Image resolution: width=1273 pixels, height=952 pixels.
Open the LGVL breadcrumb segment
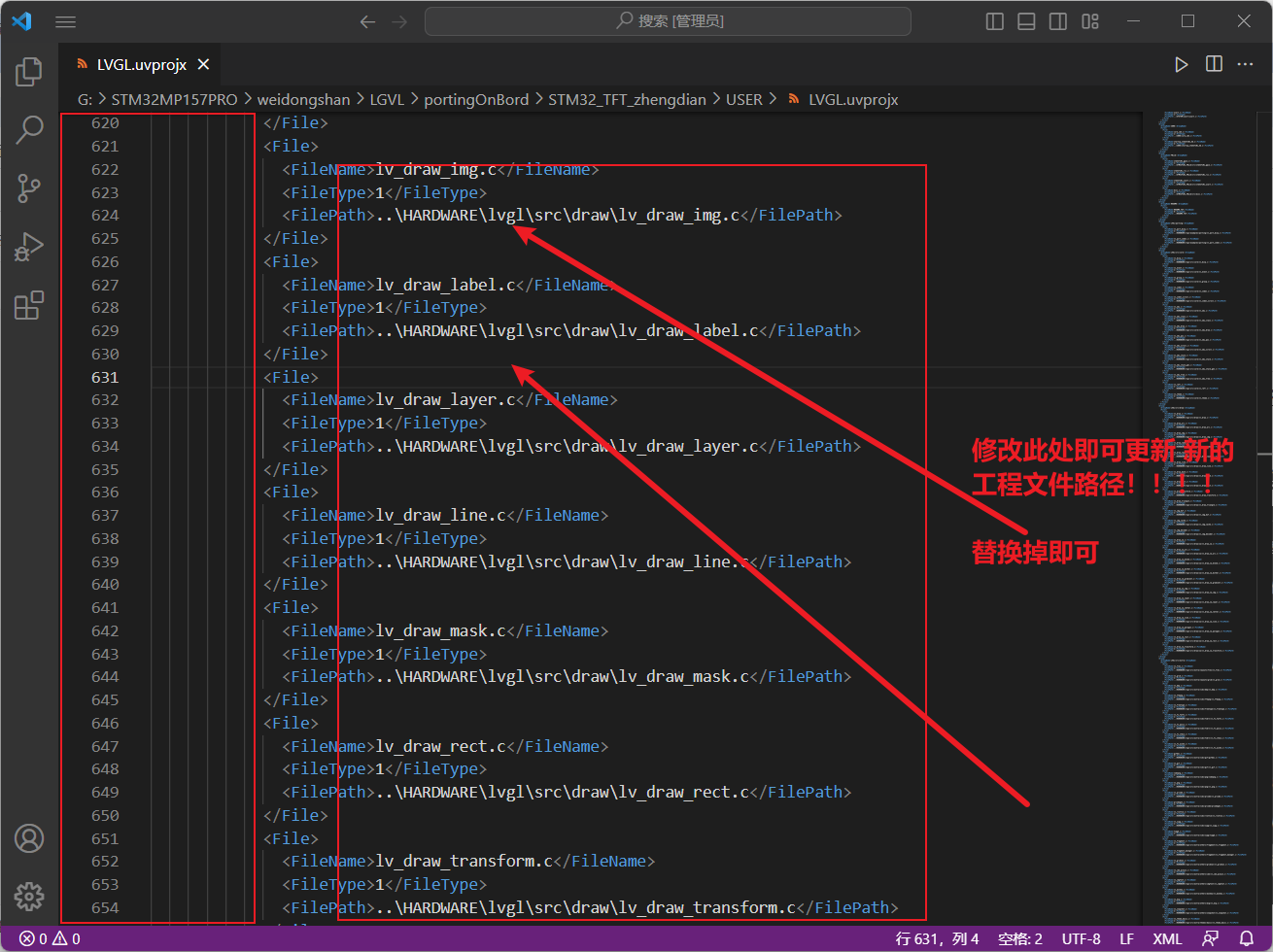[387, 99]
